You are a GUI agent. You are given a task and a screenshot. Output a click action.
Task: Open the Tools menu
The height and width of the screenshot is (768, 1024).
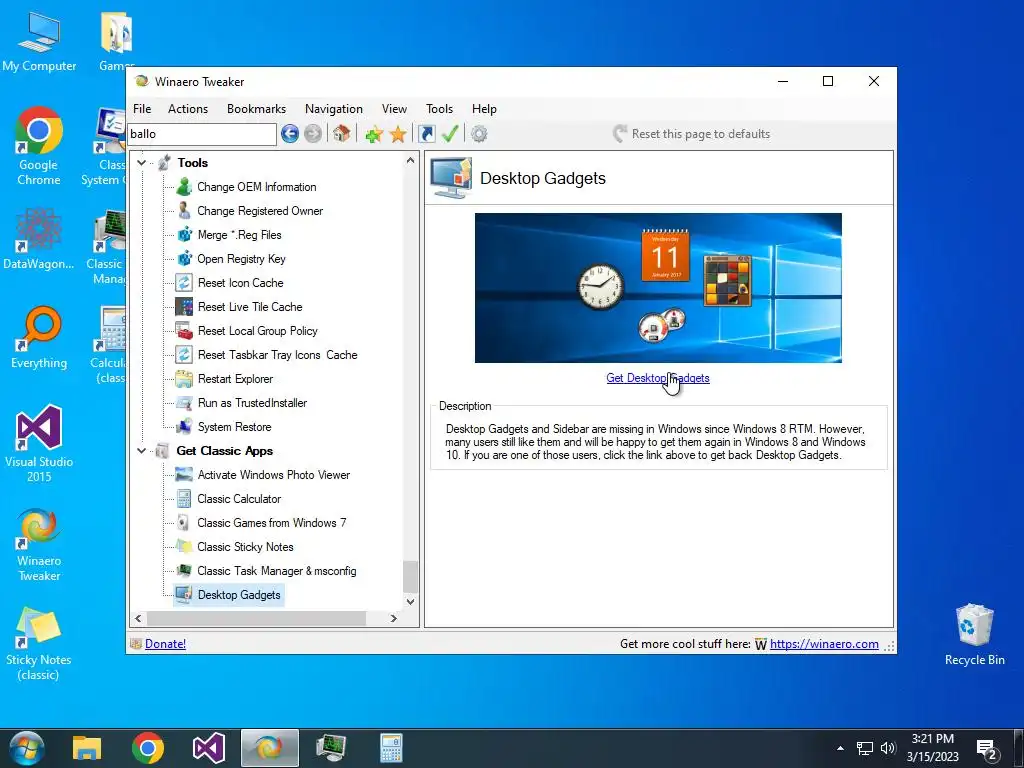tap(440, 109)
